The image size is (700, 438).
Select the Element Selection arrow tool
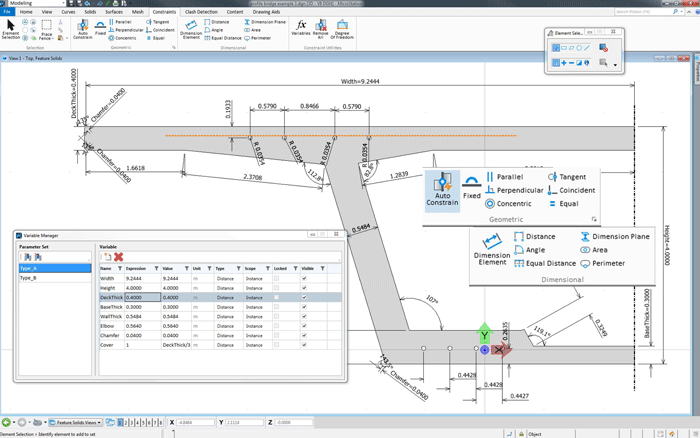9,25
